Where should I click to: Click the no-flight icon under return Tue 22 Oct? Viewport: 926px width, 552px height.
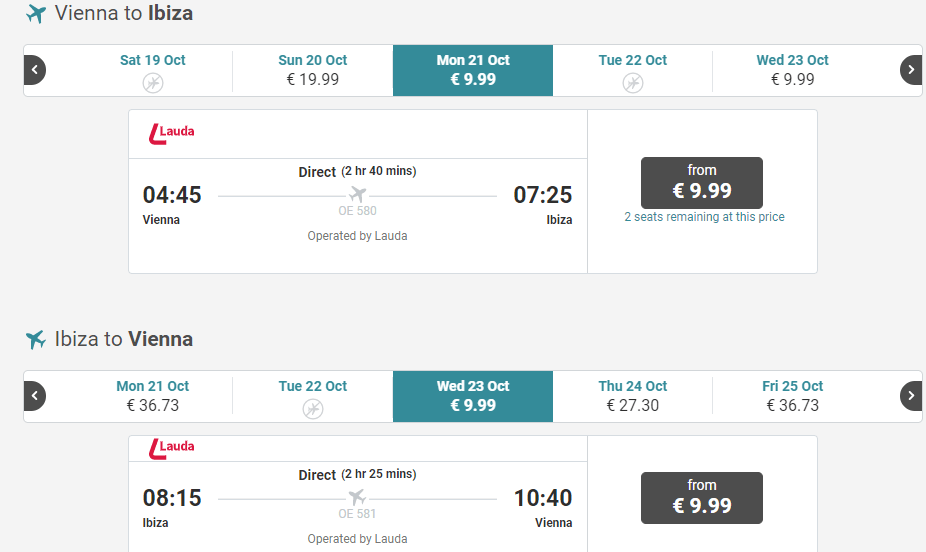tap(313, 408)
